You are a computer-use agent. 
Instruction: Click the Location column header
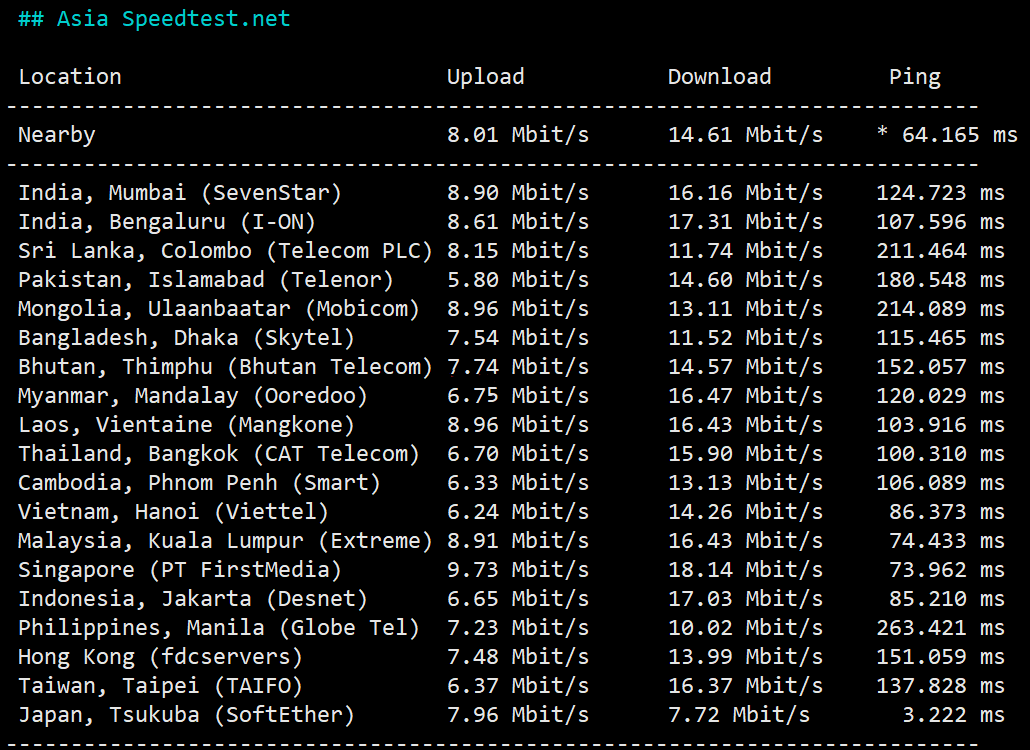(x=70, y=77)
